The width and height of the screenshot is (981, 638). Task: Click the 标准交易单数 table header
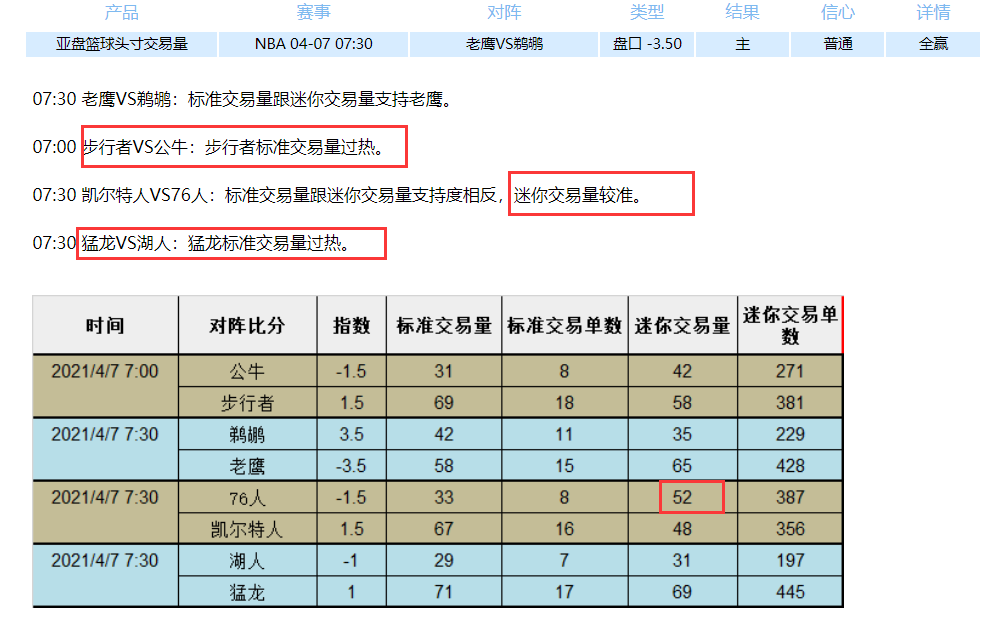pyautogui.click(x=564, y=325)
